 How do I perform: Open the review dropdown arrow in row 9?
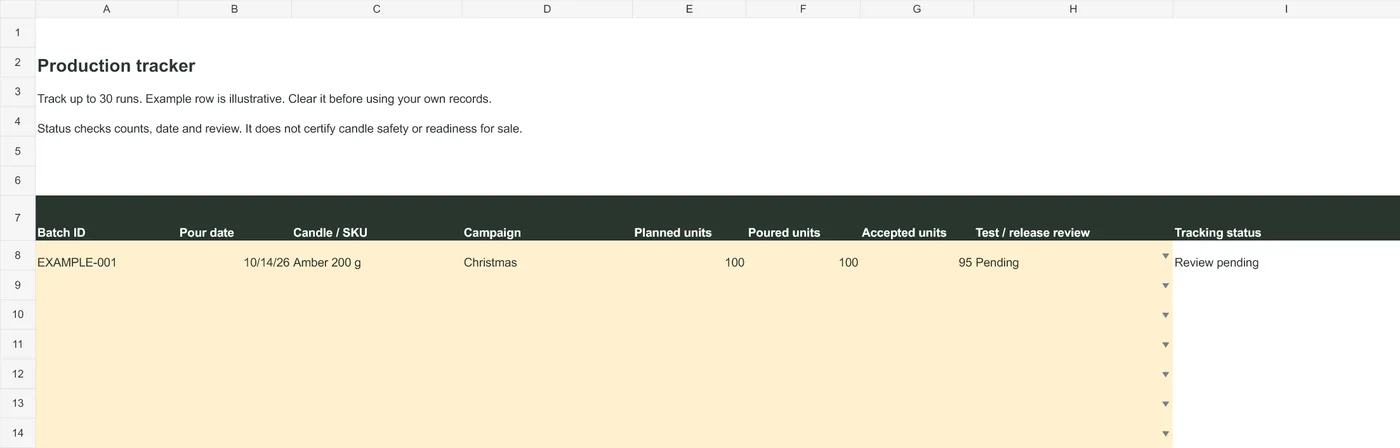pyautogui.click(x=1165, y=285)
